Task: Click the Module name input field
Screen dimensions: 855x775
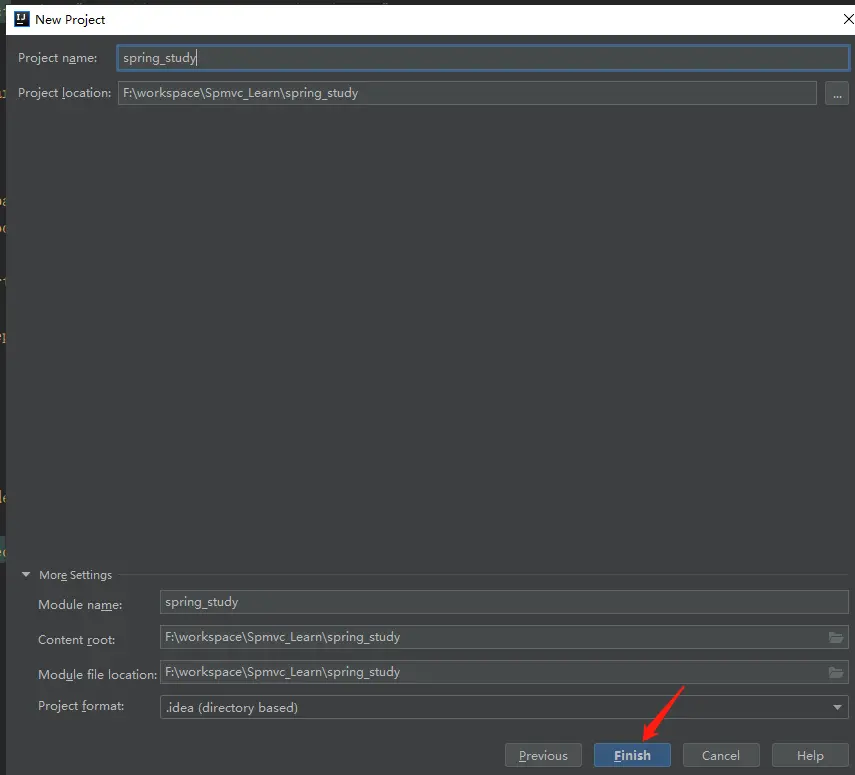Action: pos(504,602)
